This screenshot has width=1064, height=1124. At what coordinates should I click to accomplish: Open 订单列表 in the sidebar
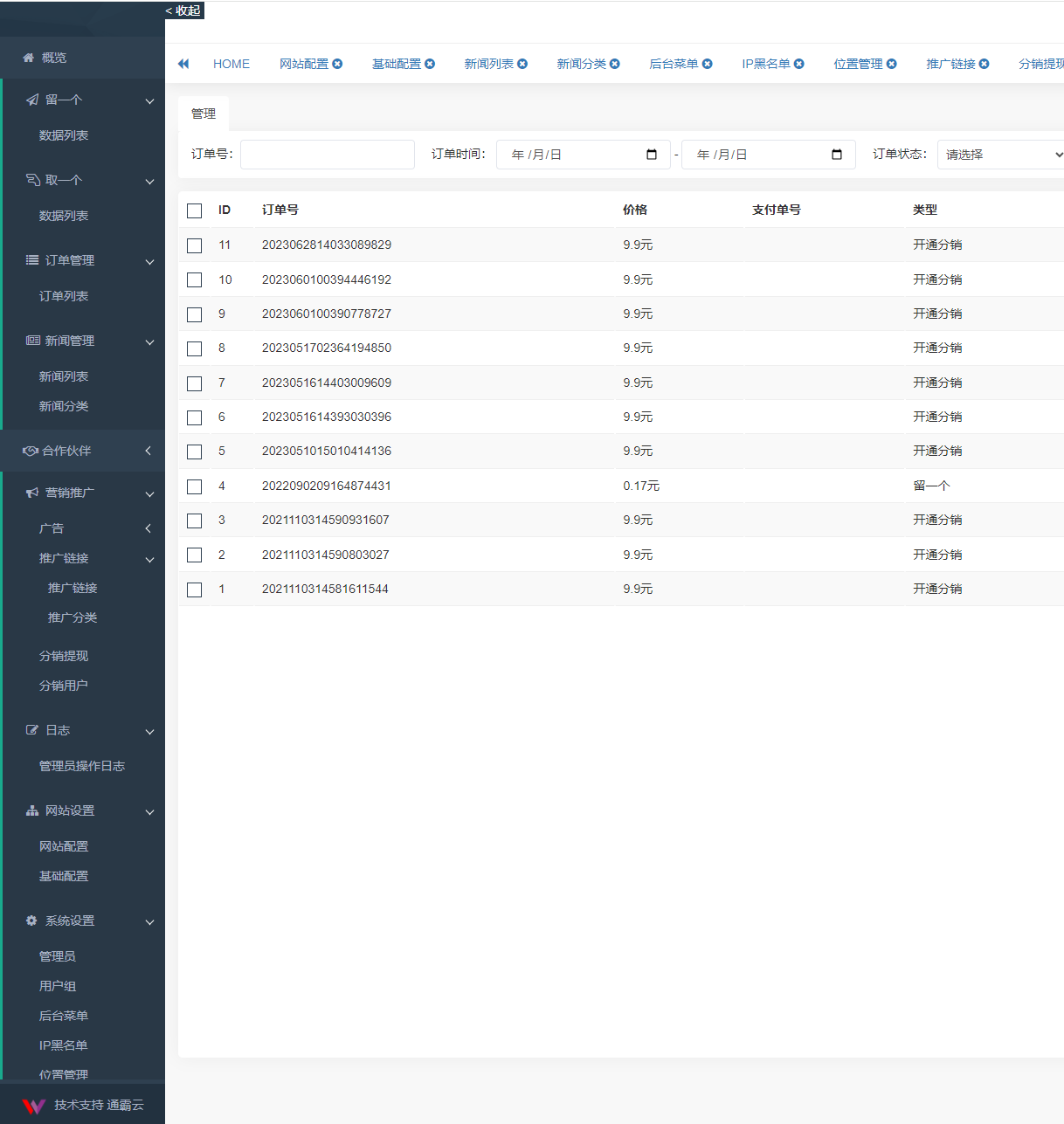coord(64,296)
